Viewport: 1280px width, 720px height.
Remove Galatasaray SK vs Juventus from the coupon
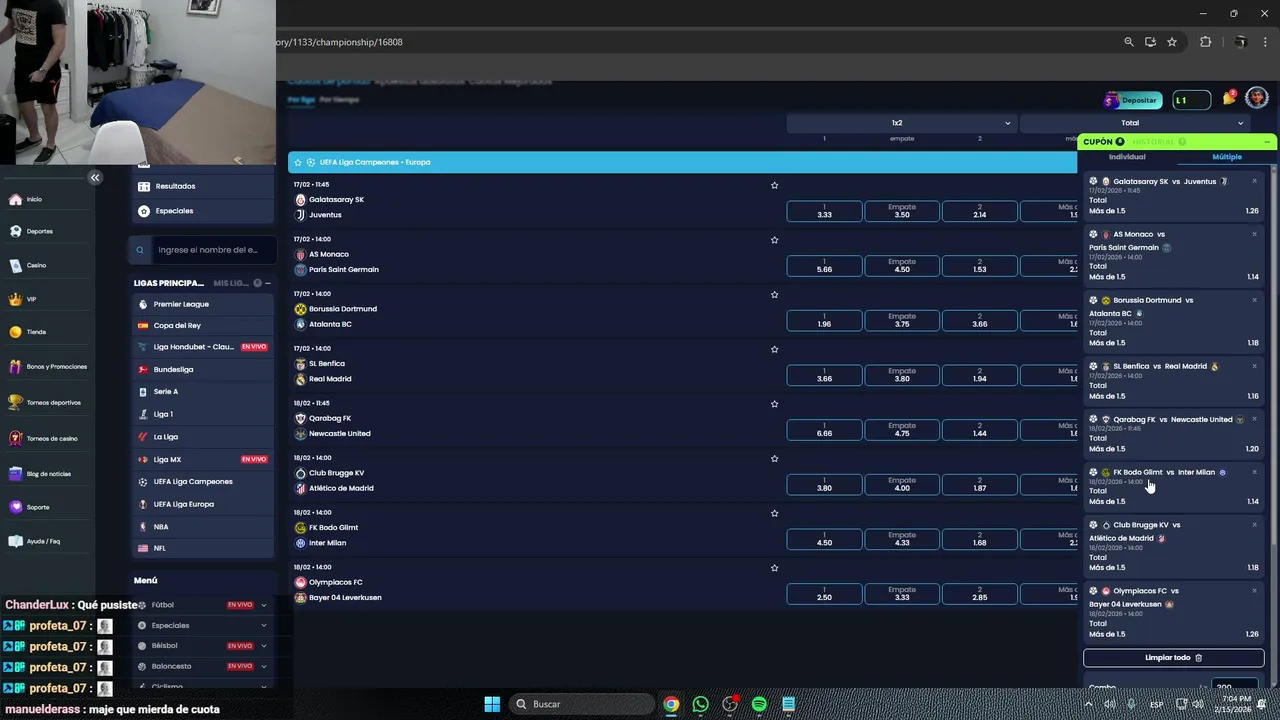pyautogui.click(x=1254, y=181)
